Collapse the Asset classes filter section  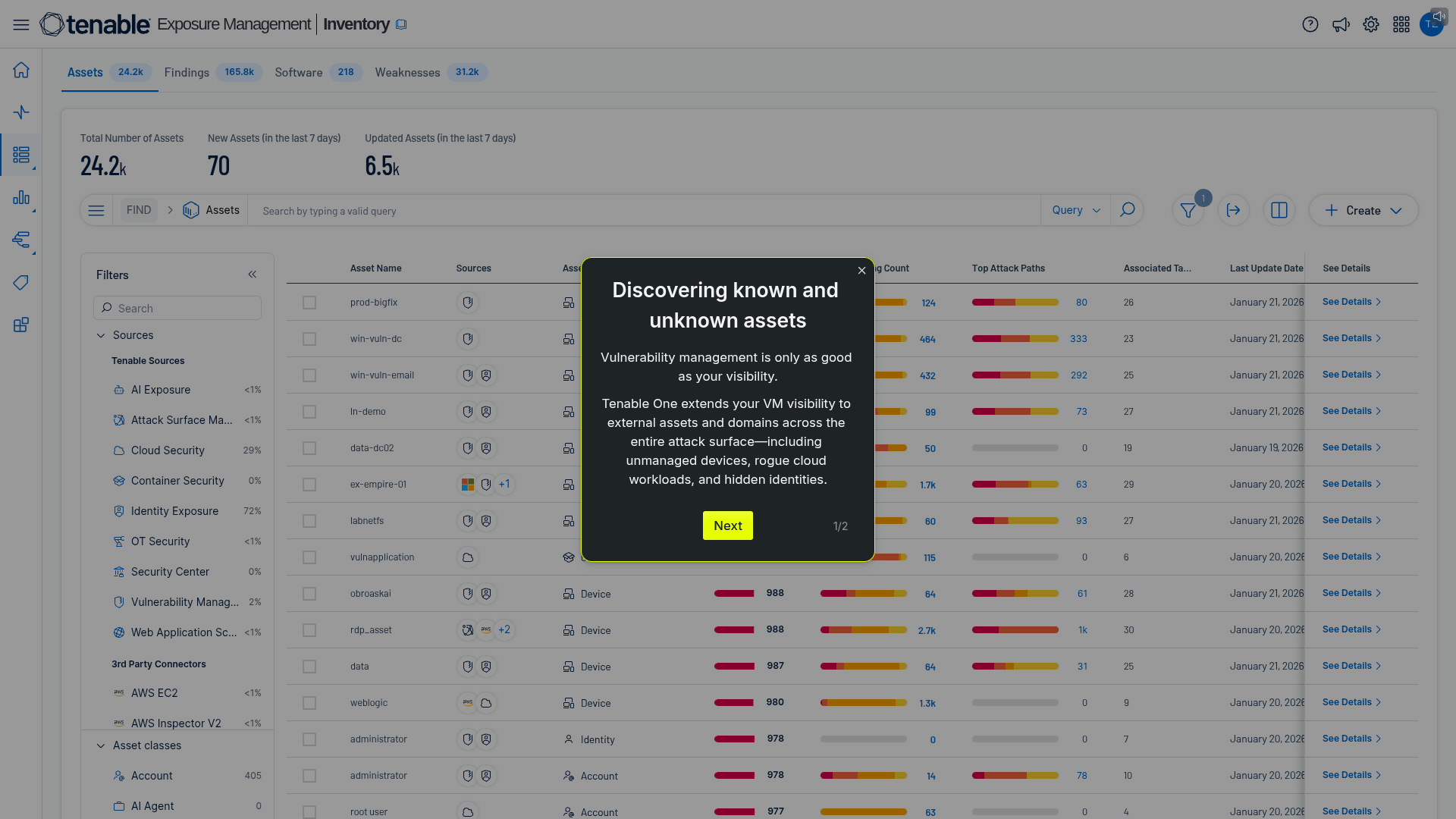(x=101, y=745)
